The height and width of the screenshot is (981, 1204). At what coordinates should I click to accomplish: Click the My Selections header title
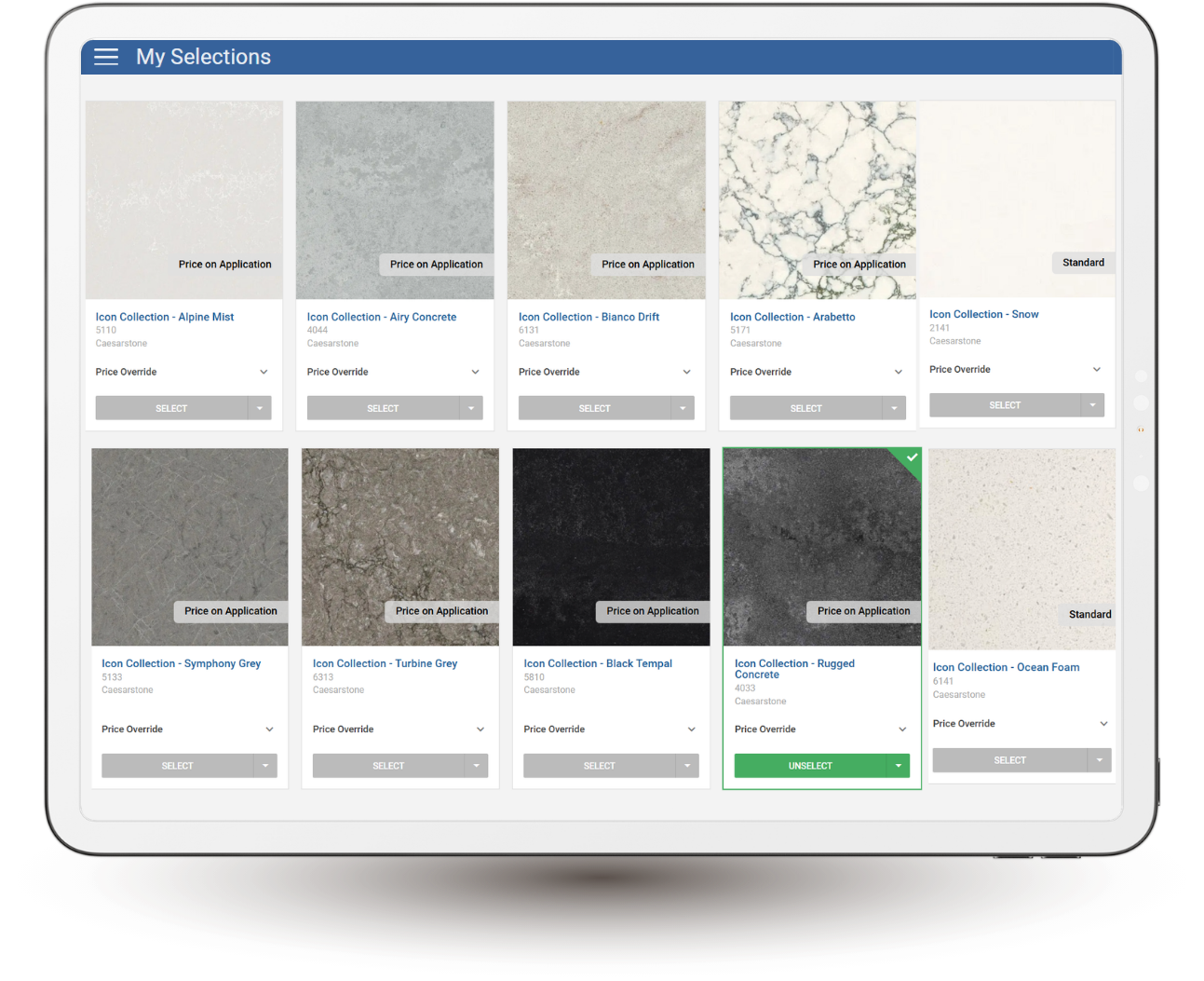203,57
